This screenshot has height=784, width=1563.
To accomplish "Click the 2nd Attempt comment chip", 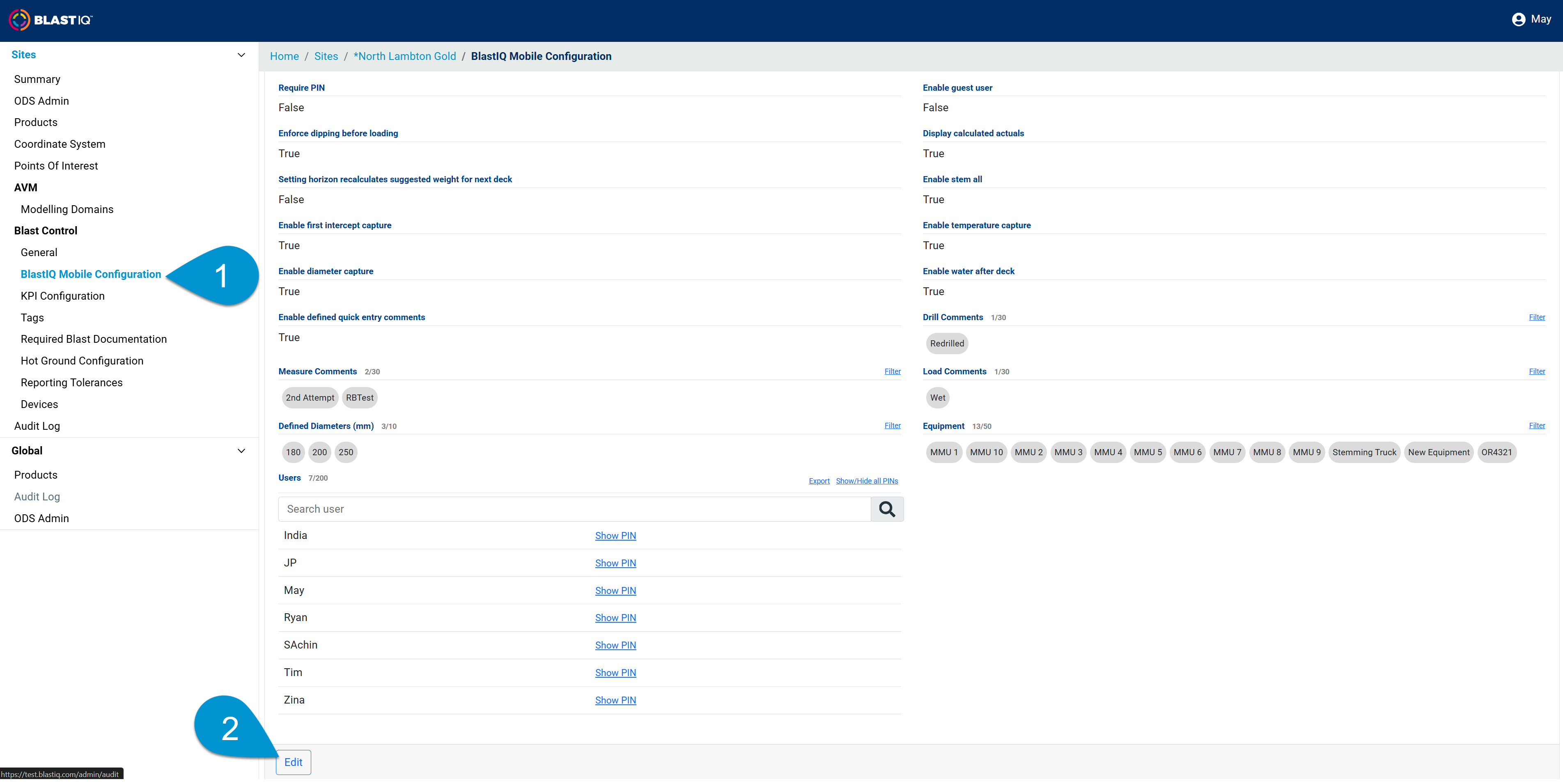I will (310, 398).
